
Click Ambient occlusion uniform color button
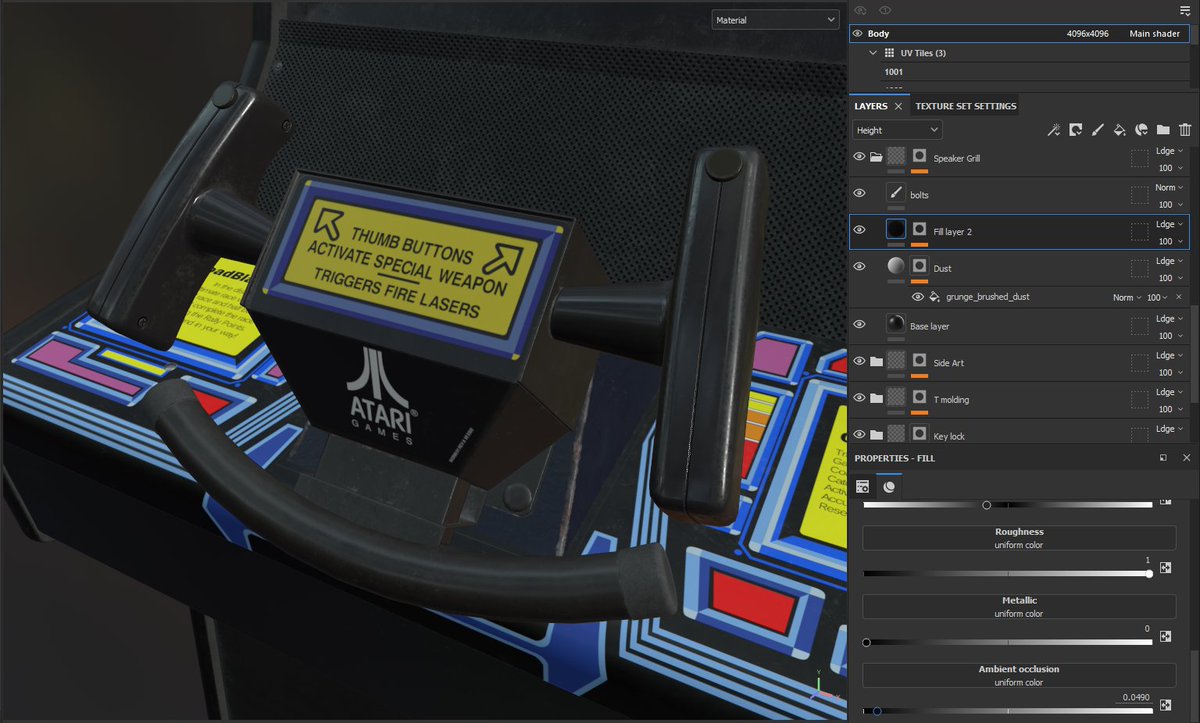coord(1019,675)
